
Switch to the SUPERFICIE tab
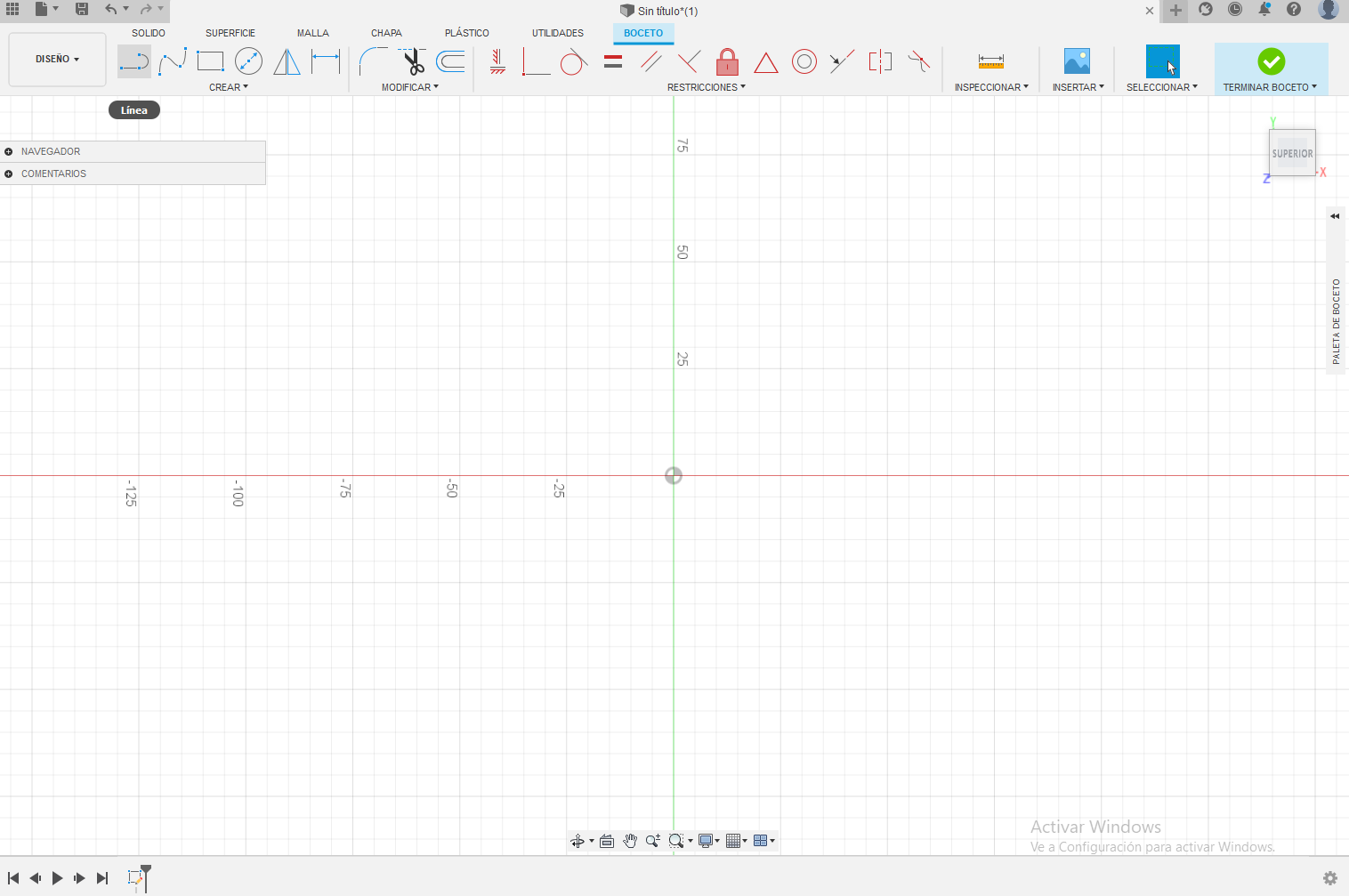pos(230,33)
